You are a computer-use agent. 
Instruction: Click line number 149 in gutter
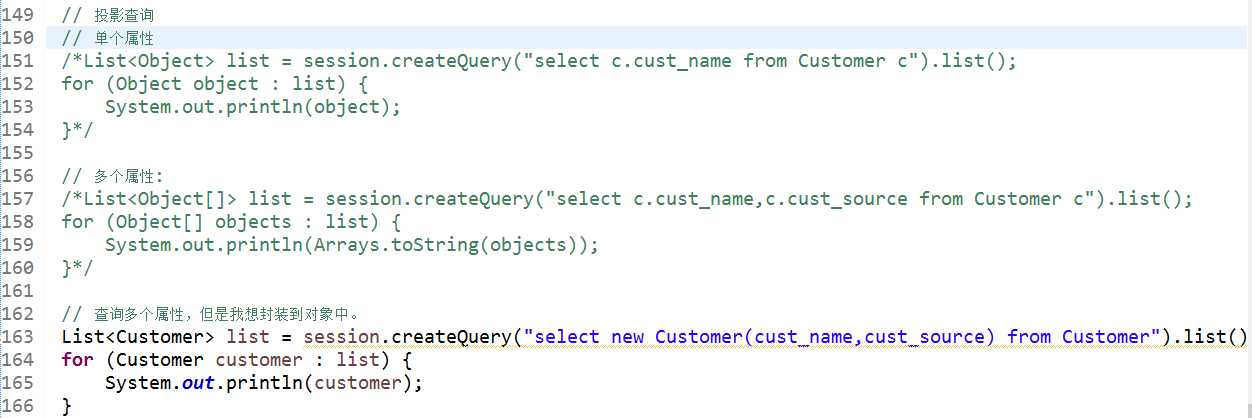tap(17, 15)
